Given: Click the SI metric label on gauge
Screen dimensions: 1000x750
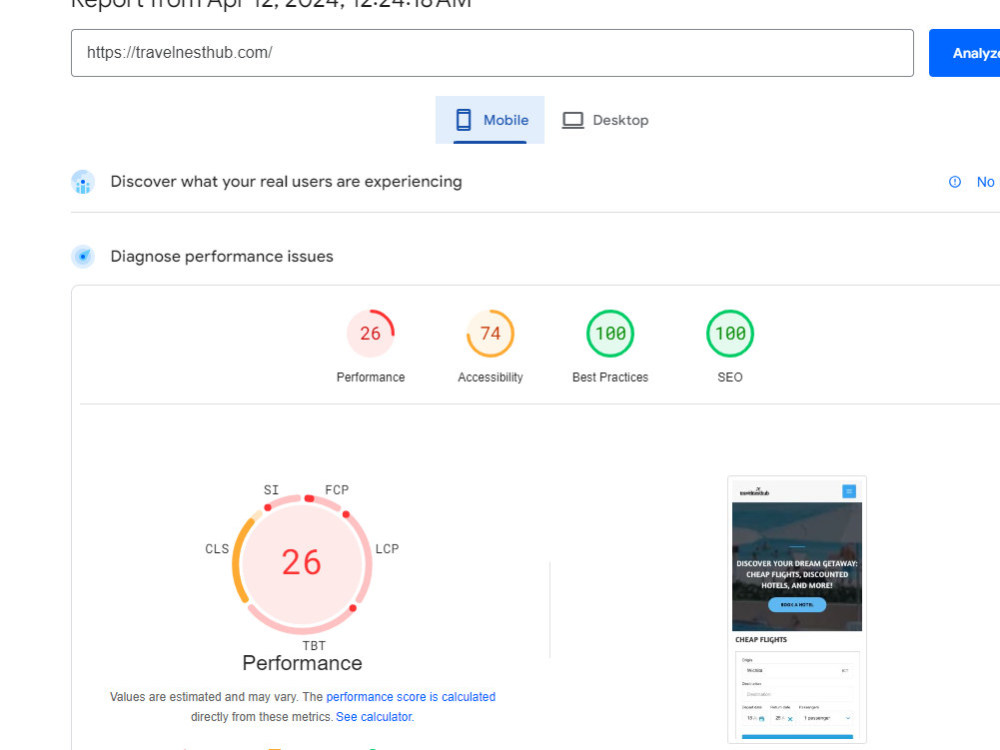Looking at the screenshot, I should 271,490.
